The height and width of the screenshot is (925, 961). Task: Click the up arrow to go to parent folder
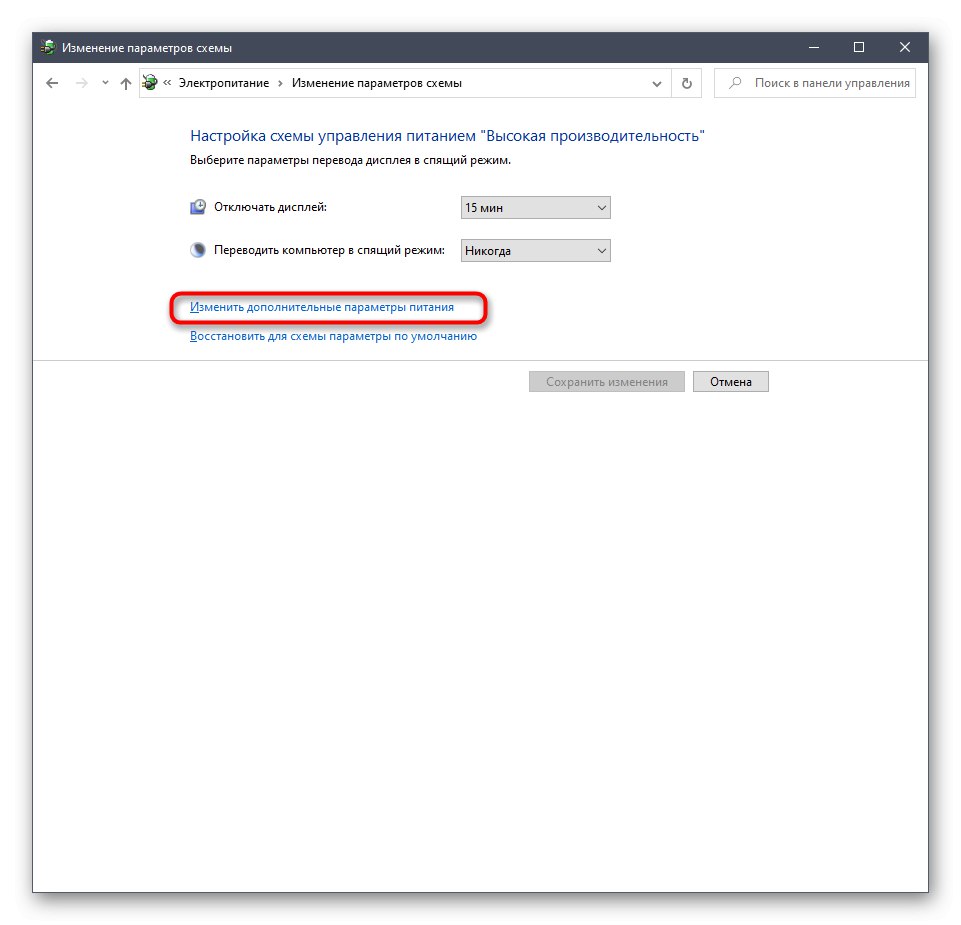[x=125, y=83]
